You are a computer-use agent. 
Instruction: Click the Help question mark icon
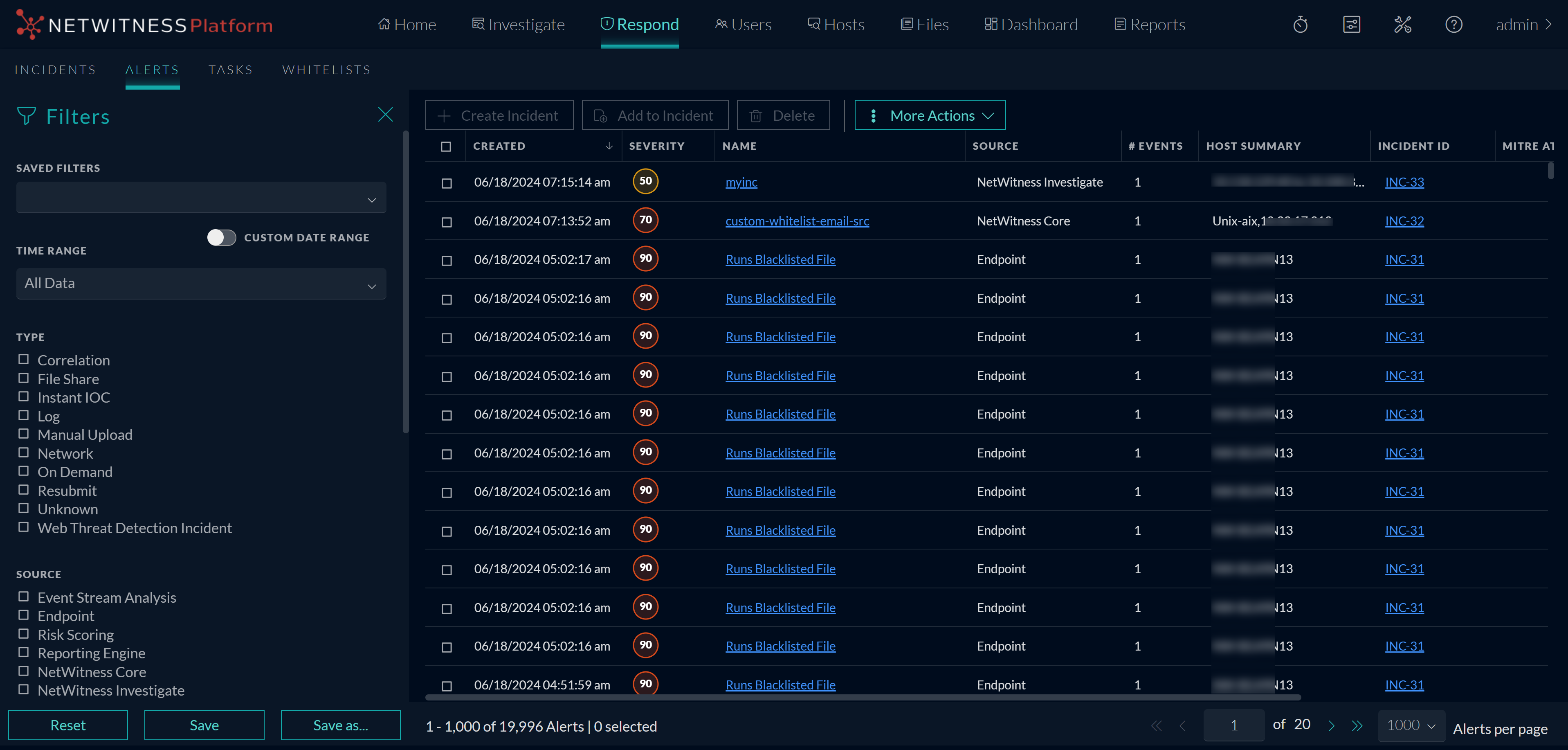1454,25
